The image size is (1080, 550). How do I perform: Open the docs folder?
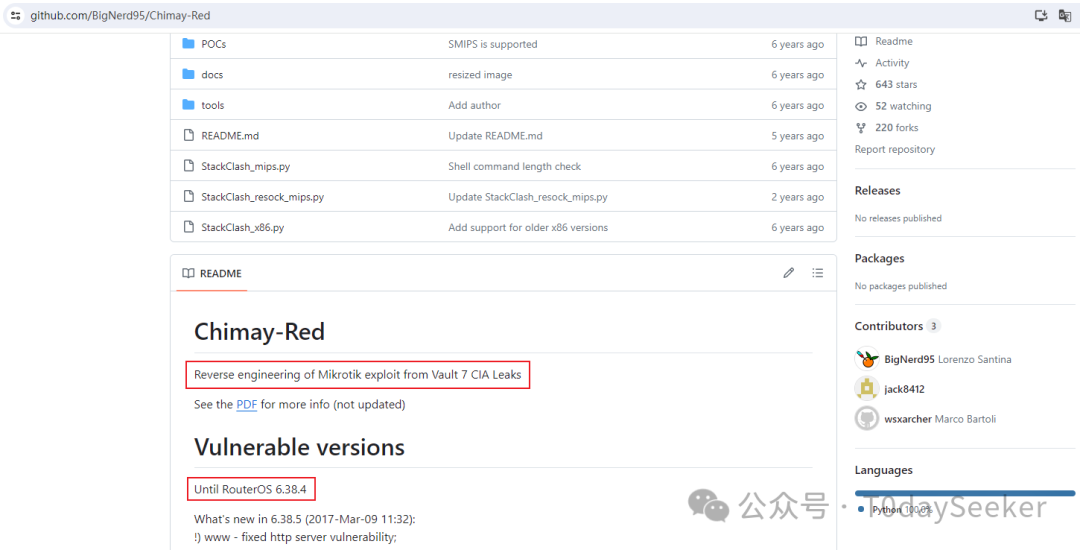pos(212,74)
